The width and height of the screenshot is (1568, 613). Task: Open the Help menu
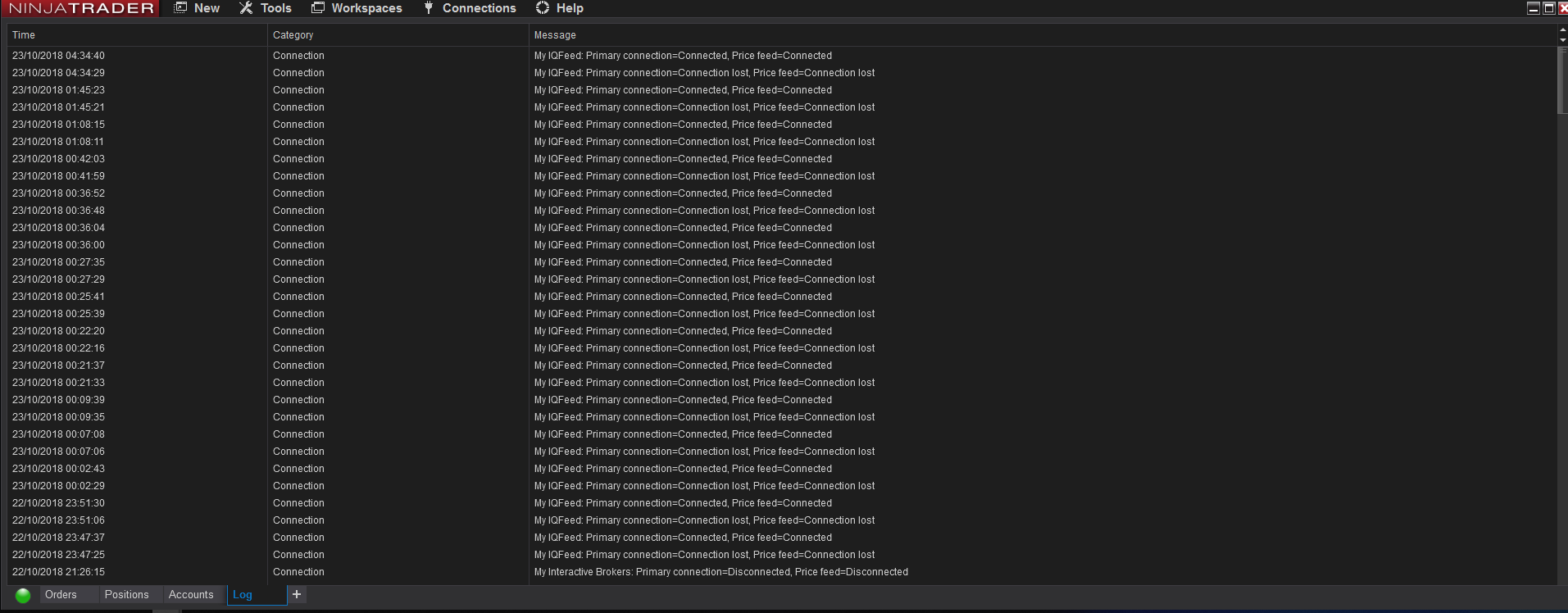coord(560,8)
